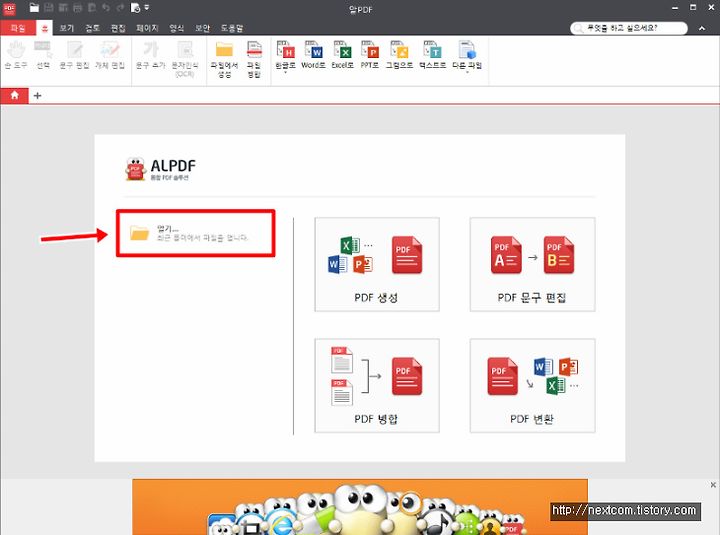The width and height of the screenshot is (720, 535).
Task: Click the other file conversion icon (다른 파일)
Action: point(467,50)
